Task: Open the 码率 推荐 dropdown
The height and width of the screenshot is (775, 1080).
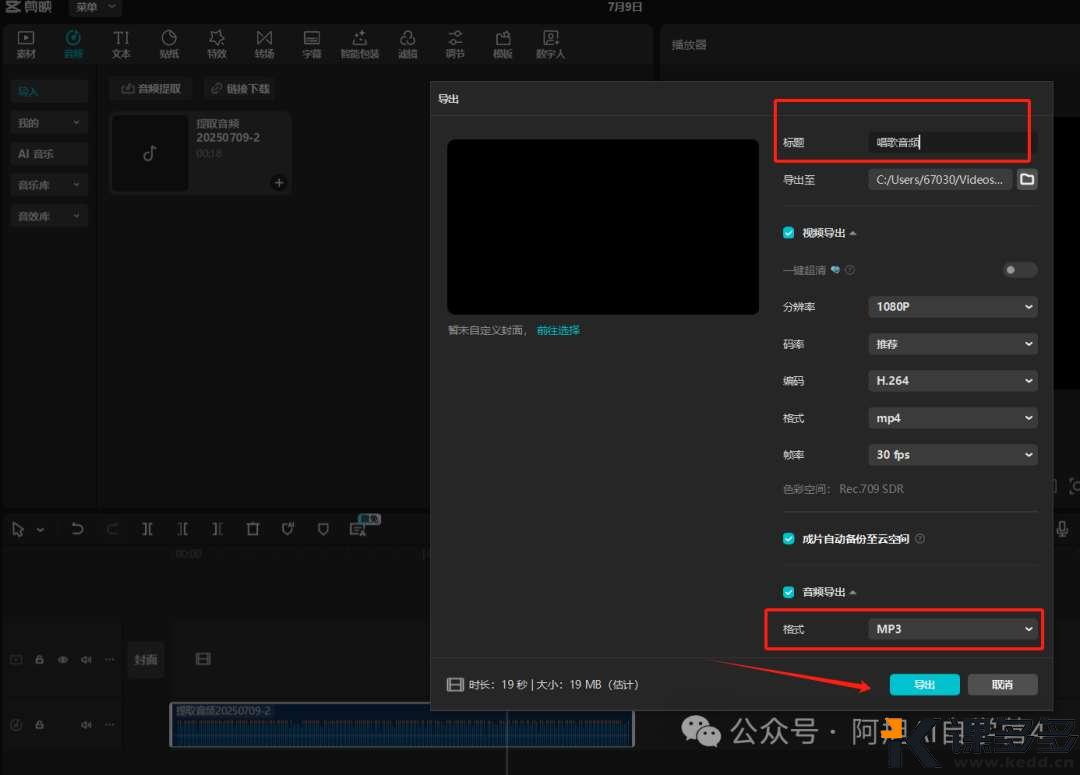Action: 953,344
